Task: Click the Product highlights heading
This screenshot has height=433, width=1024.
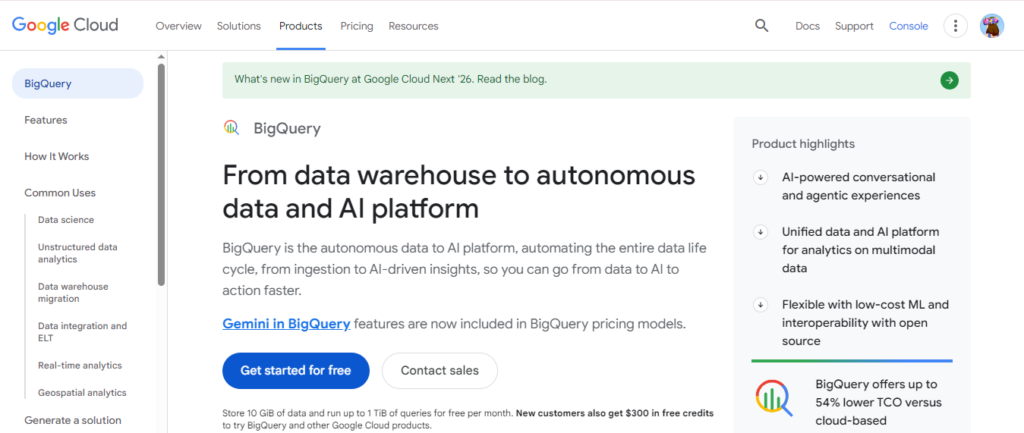Action: (803, 144)
